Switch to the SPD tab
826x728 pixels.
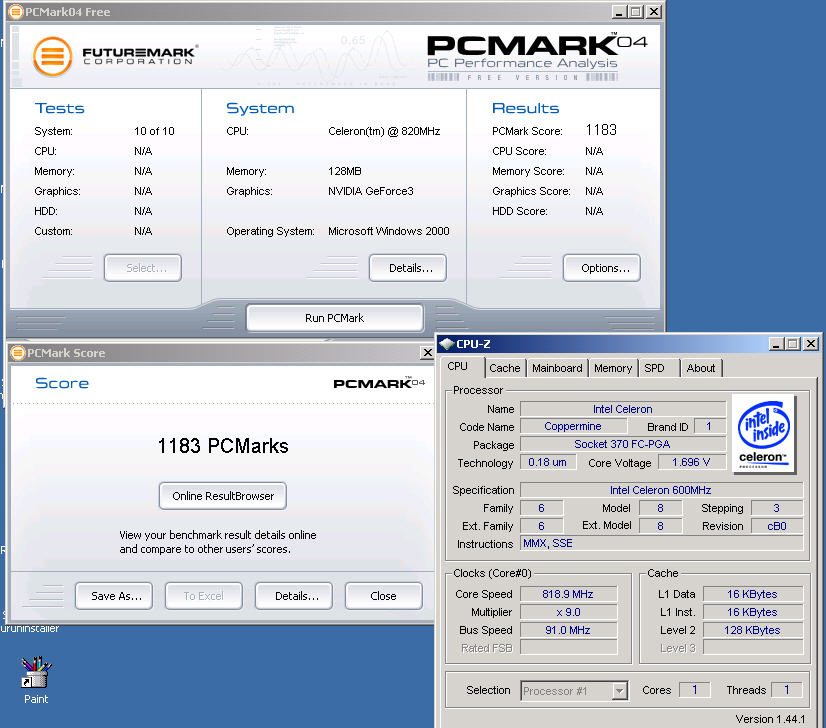(654, 368)
